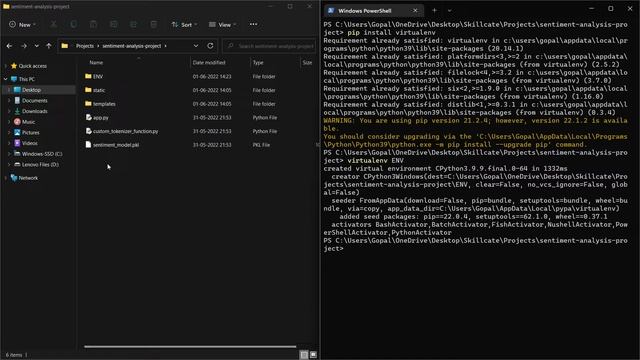
Task: Open the address bar history dropdown
Action: click(196, 46)
